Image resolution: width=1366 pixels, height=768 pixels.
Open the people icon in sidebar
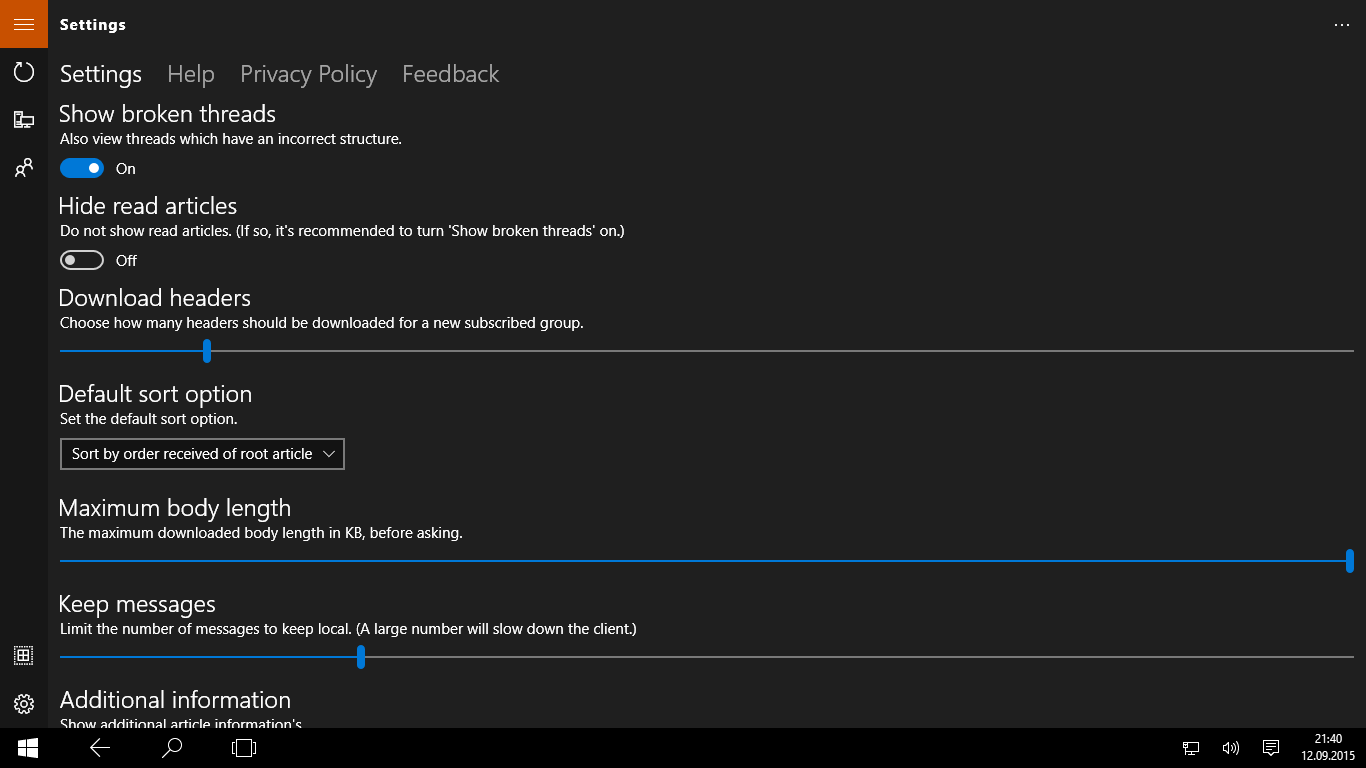pos(24,168)
